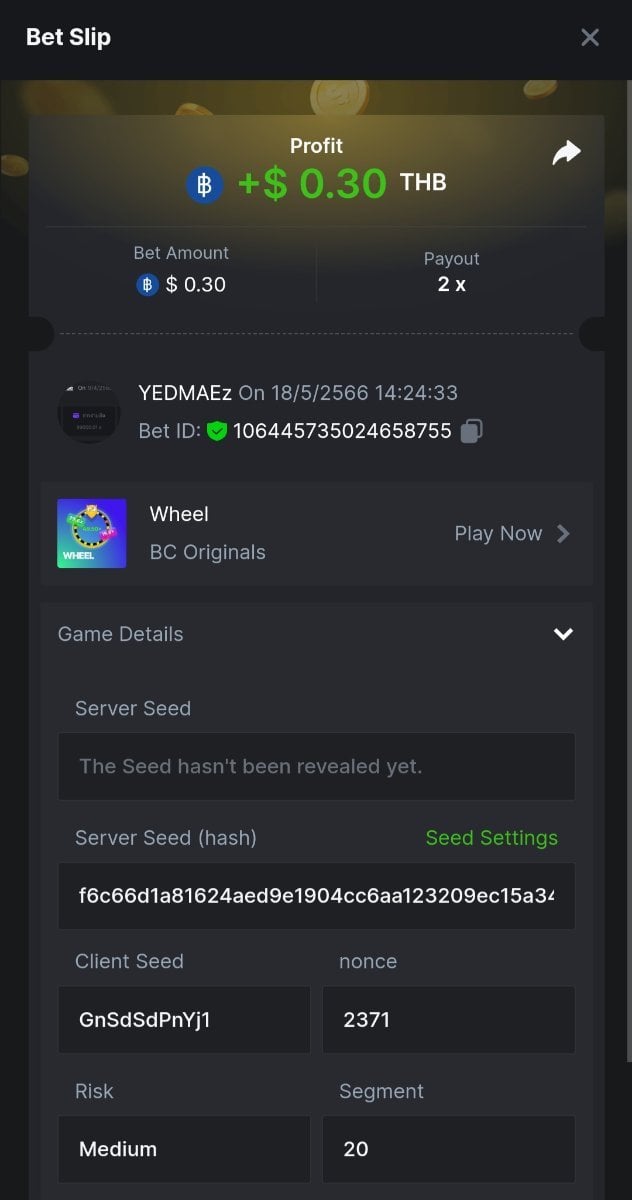Click the YEDMAEz username
This screenshot has width=632, height=1200.
coord(185,393)
